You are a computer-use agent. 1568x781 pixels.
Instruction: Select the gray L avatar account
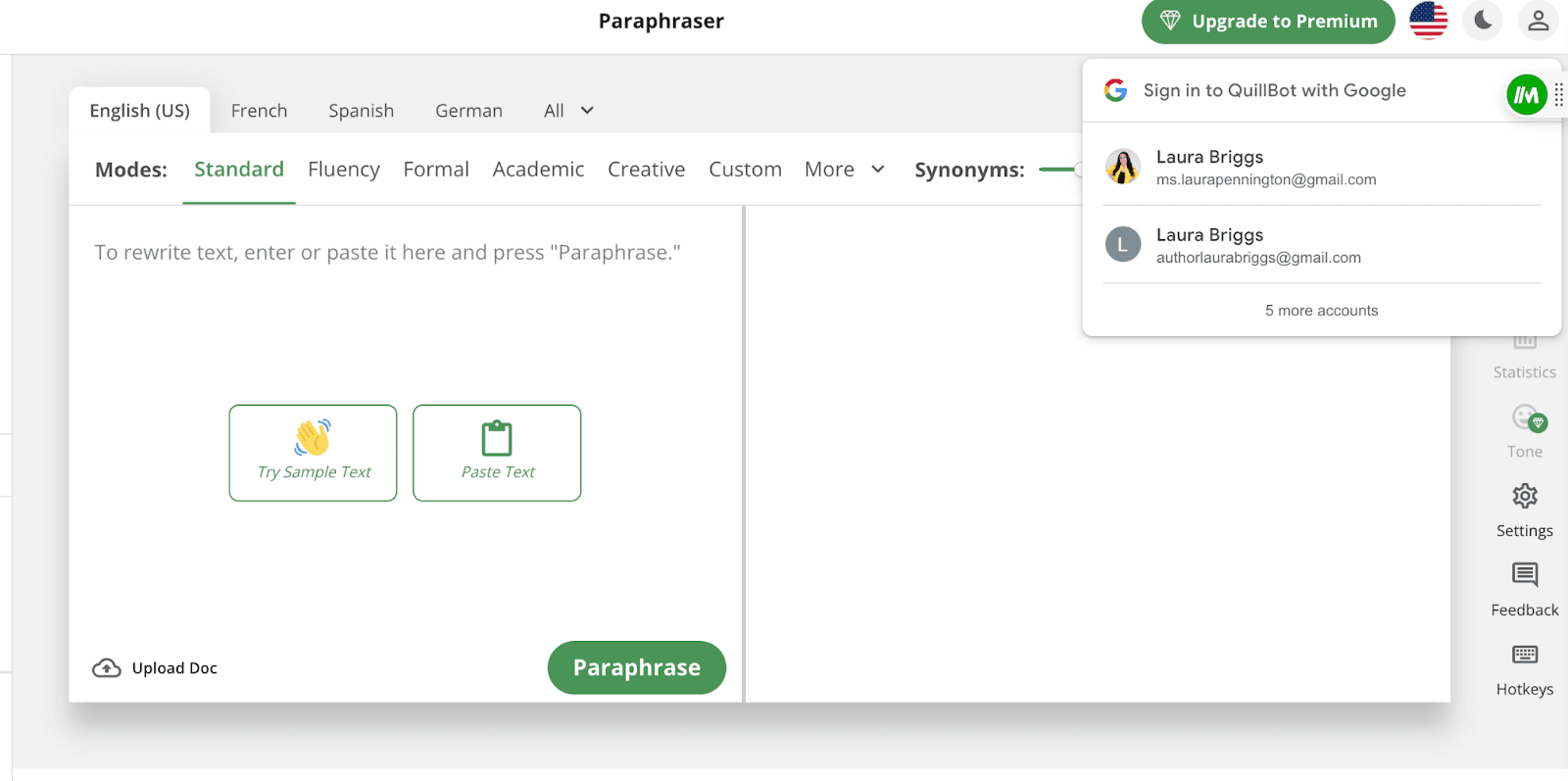1123,244
